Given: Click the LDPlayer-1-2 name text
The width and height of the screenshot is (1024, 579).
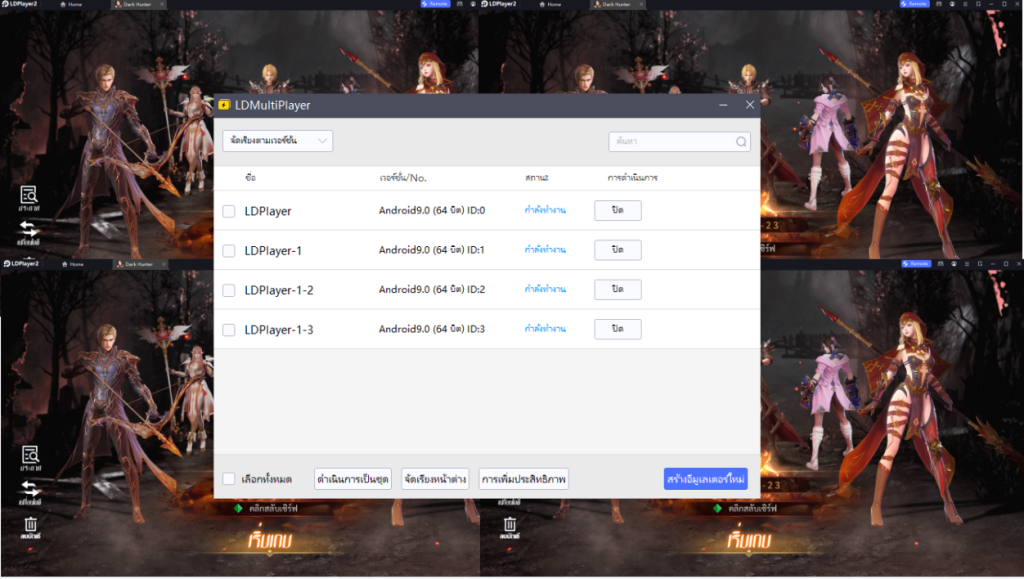Looking at the screenshot, I should click(x=279, y=290).
